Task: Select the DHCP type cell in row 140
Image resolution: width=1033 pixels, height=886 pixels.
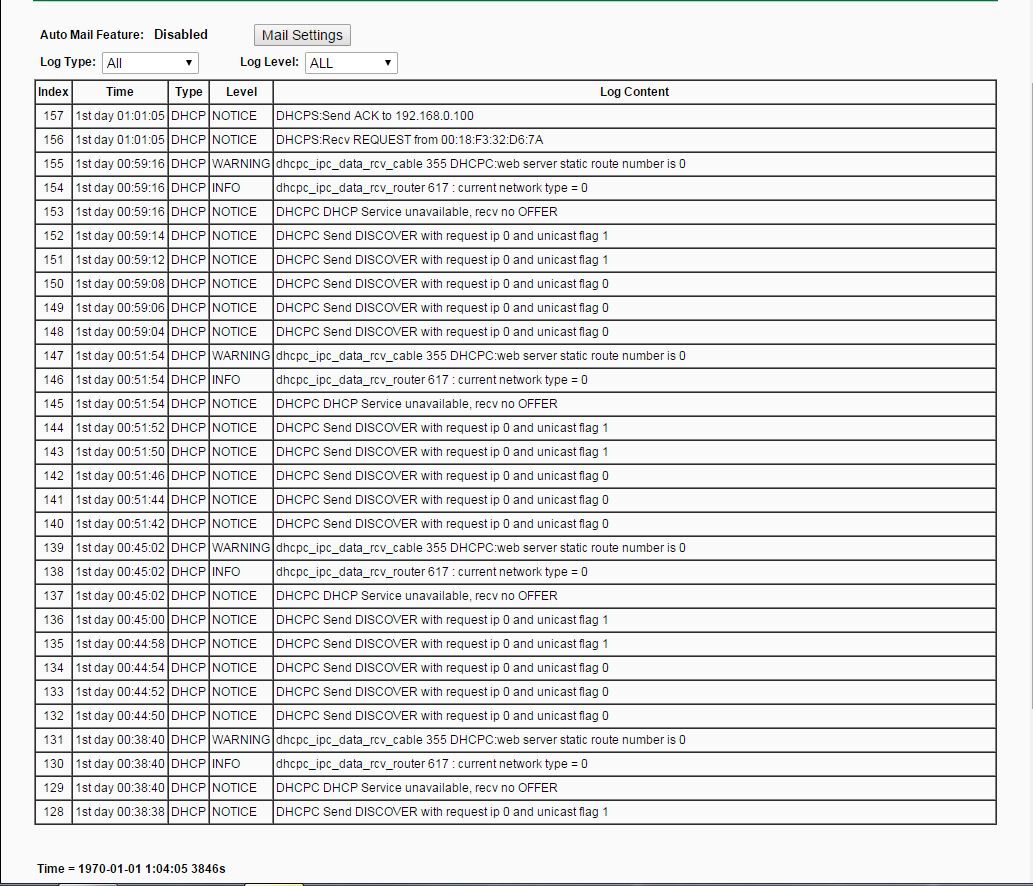Action: 188,524
